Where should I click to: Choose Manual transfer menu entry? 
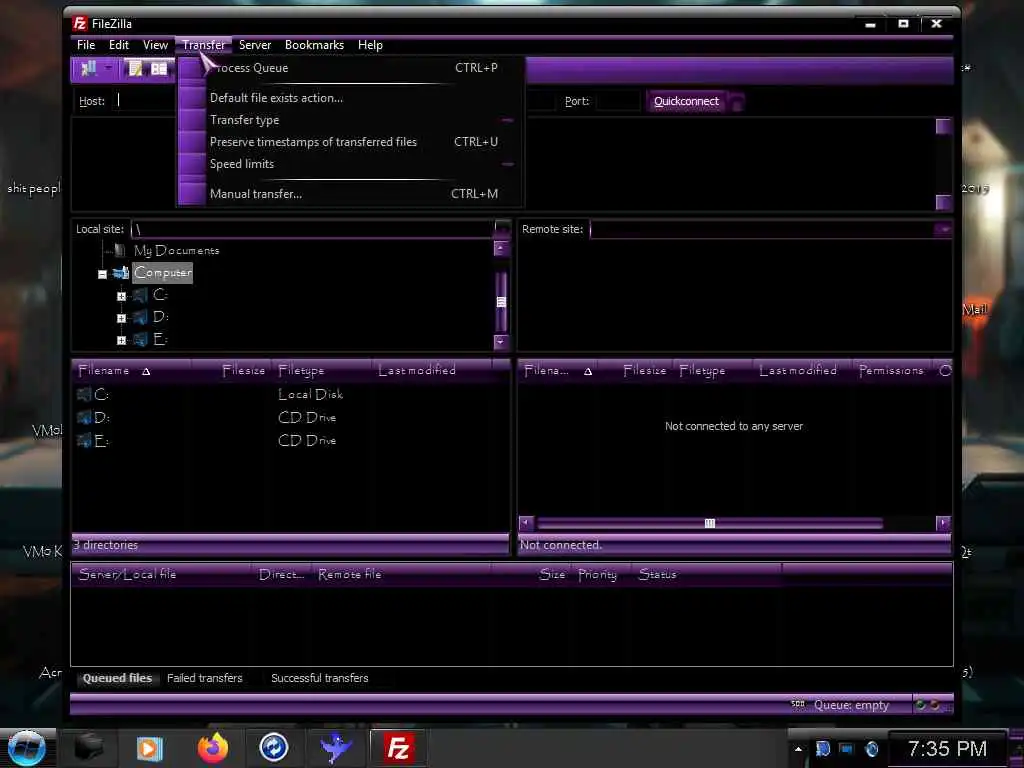click(x=351, y=194)
